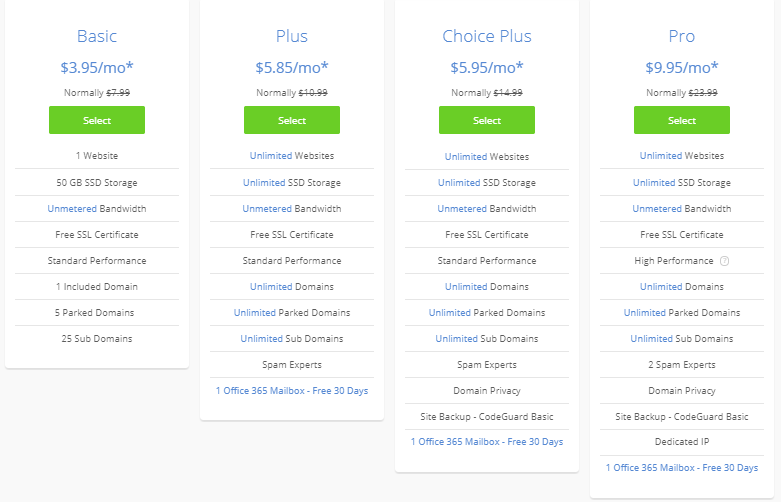The height and width of the screenshot is (502, 781).
Task: Open Pro plan's Office 365 Mailbox link
Action: [682, 467]
